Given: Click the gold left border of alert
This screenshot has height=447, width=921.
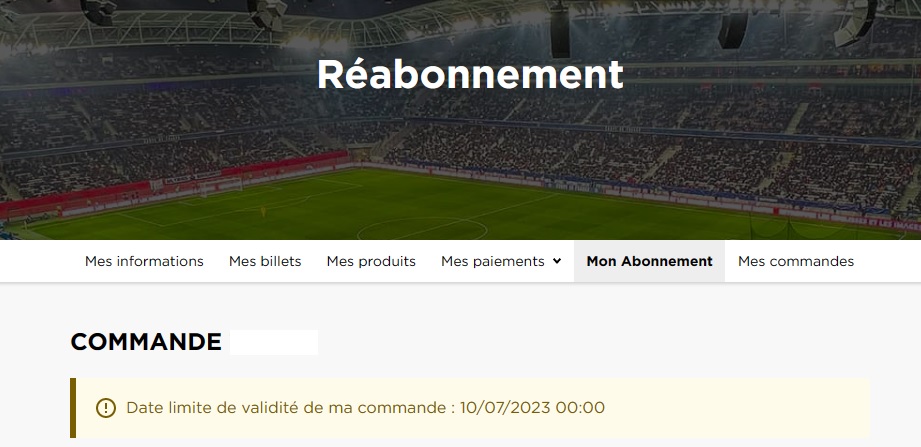Looking at the screenshot, I should tap(73, 408).
